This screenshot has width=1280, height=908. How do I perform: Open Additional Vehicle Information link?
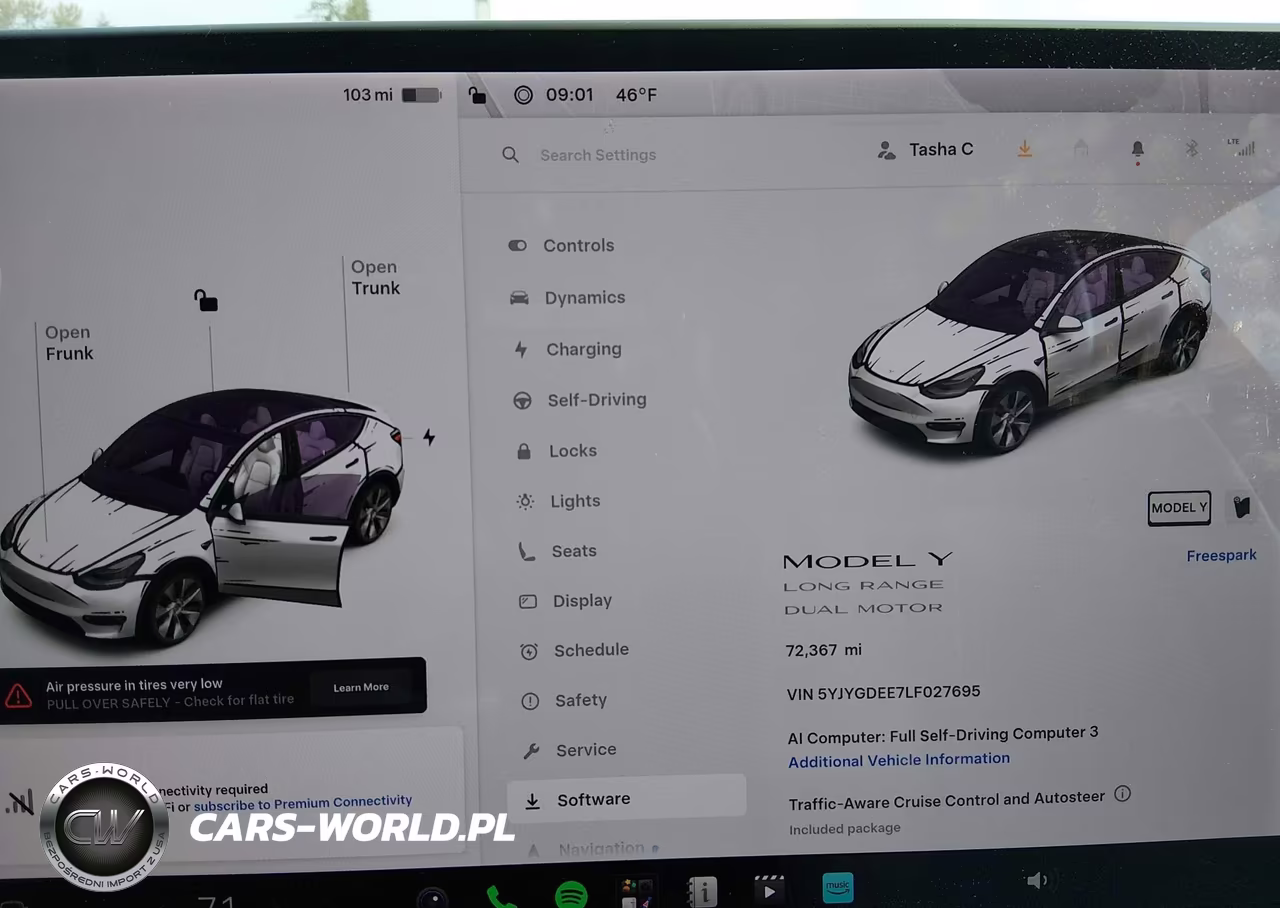tap(899, 760)
